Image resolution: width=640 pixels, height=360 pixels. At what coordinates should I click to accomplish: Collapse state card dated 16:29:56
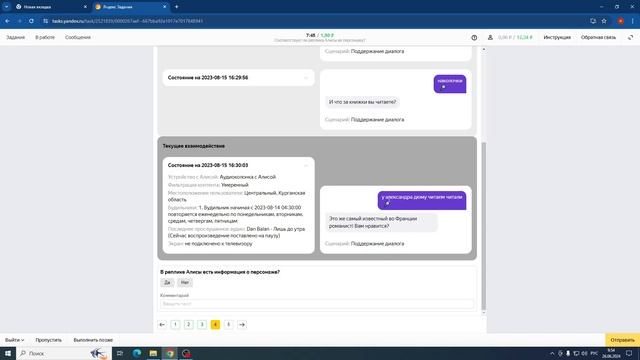point(306,78)
